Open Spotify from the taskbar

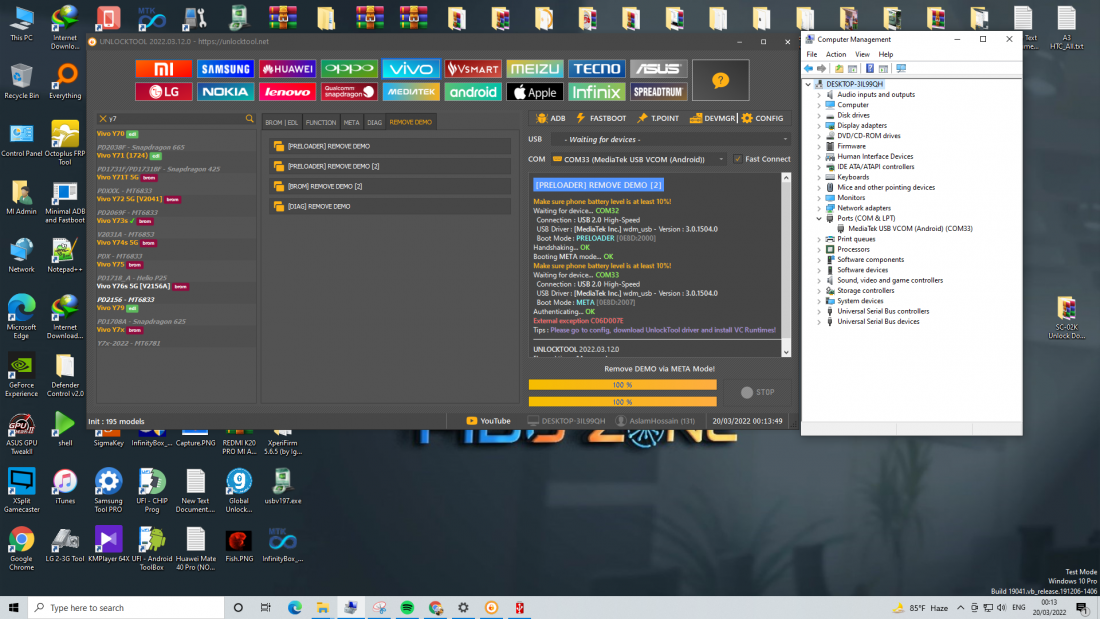coord(407,608)
